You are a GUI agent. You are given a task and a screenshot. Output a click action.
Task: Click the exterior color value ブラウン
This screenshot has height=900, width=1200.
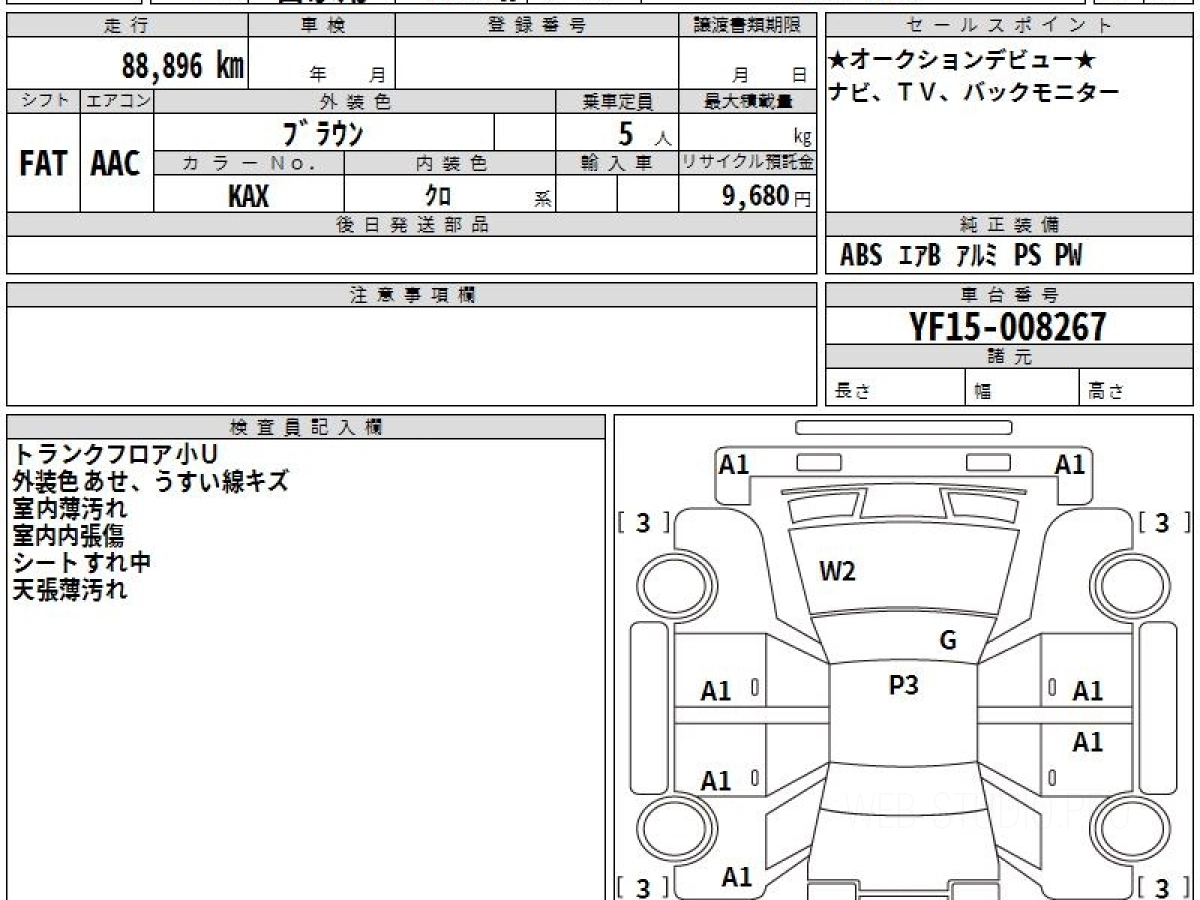pos(322,133)
